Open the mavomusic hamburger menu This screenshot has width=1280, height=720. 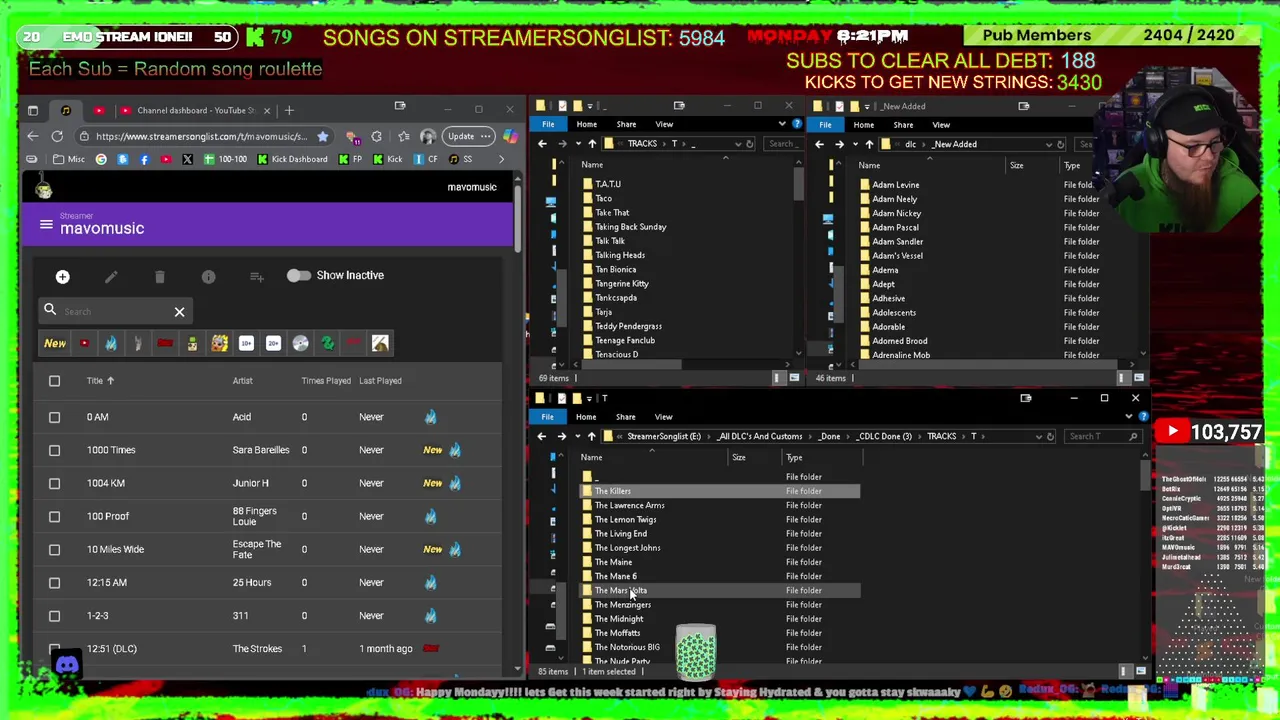[x=46, y=225]
